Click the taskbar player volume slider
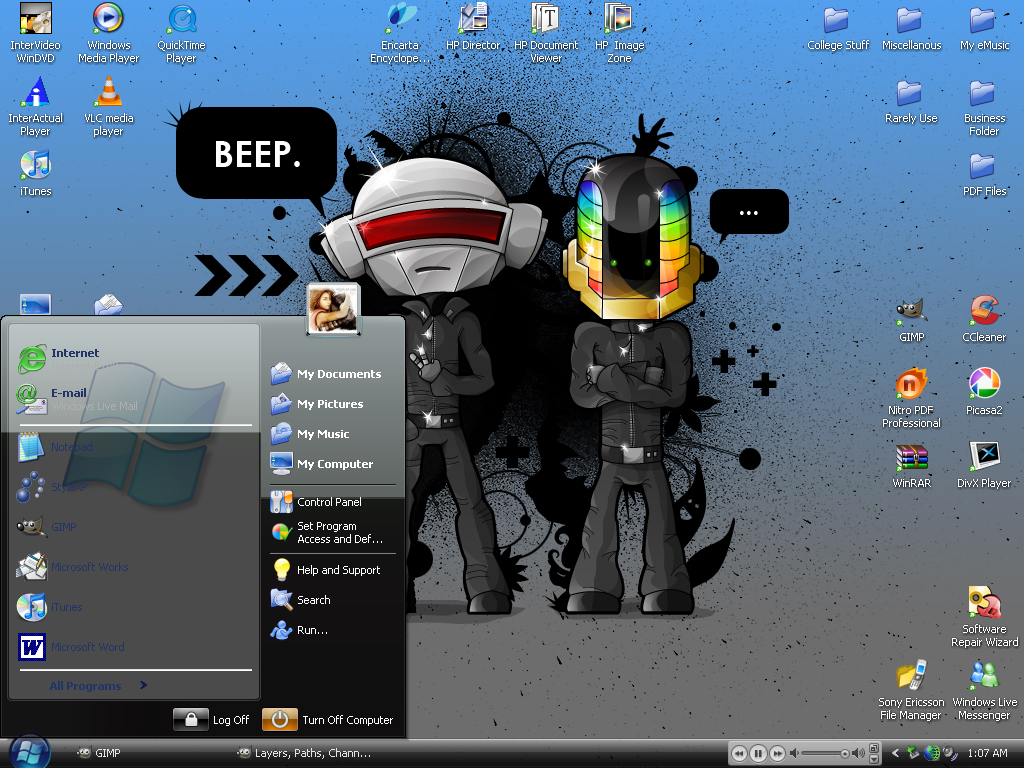The width and height of the screenshot is (1024, 768). point(825,754)
